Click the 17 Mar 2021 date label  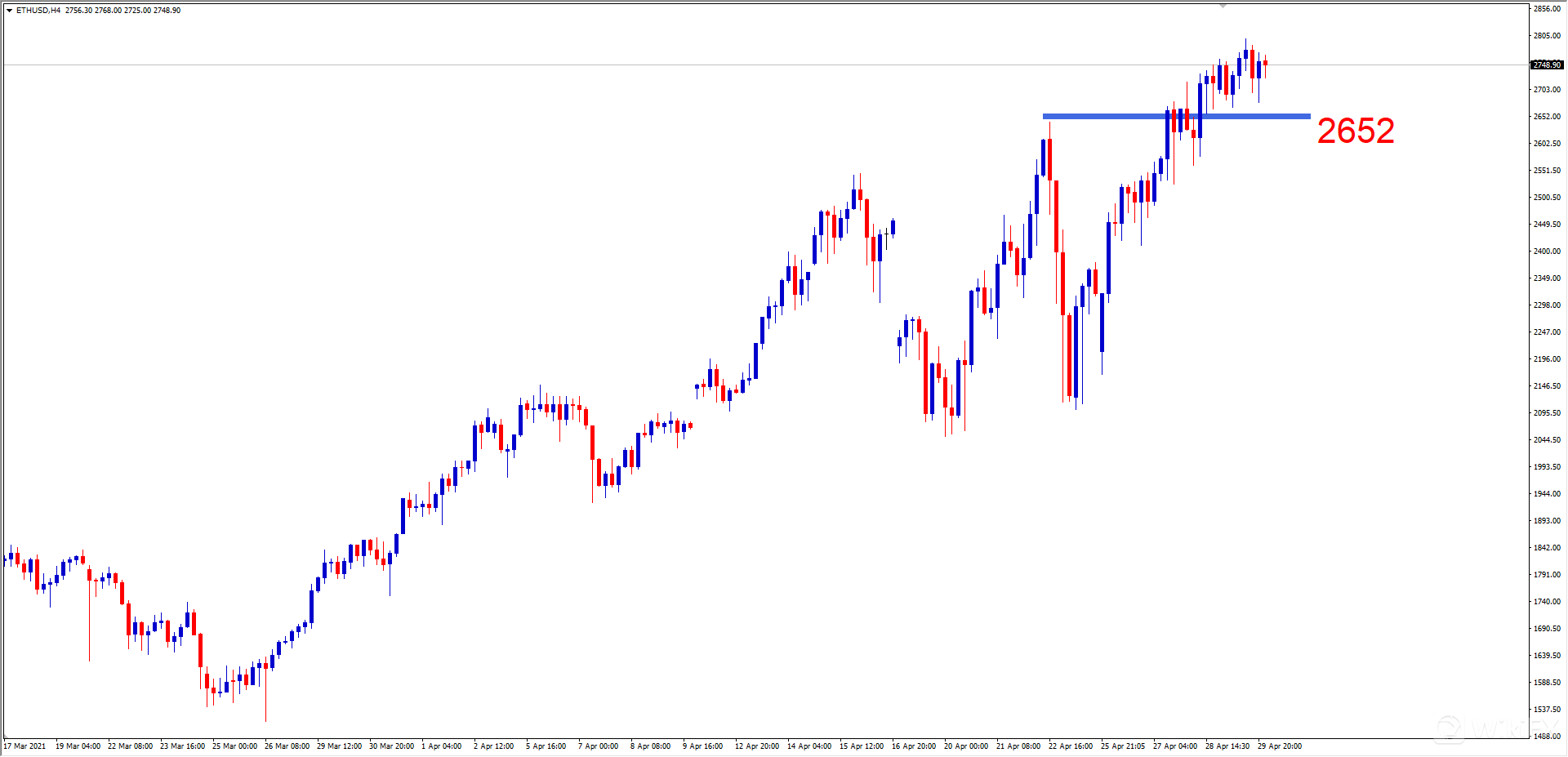(25, 746)
